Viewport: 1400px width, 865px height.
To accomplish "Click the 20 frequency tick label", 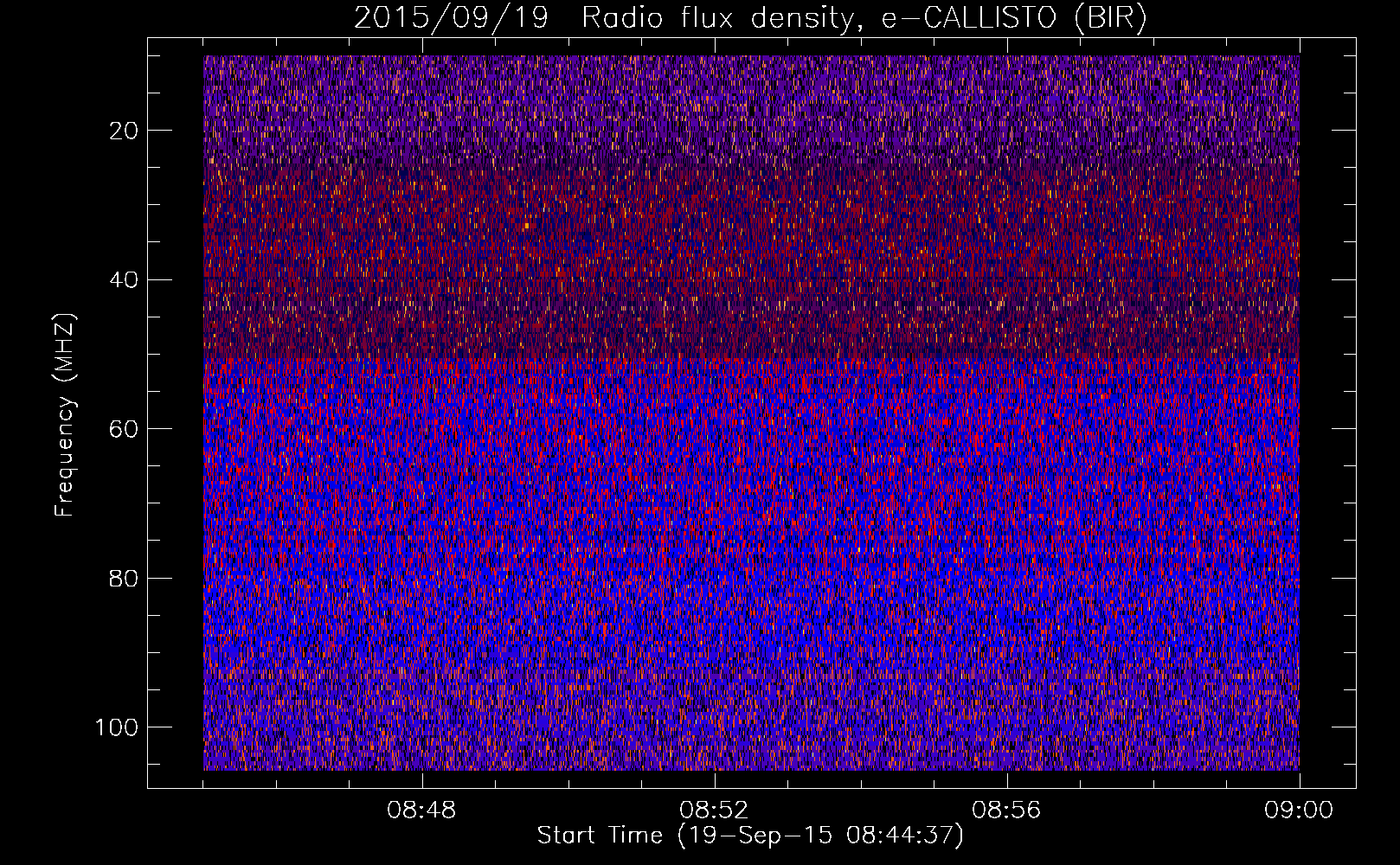I will [125, 131].
